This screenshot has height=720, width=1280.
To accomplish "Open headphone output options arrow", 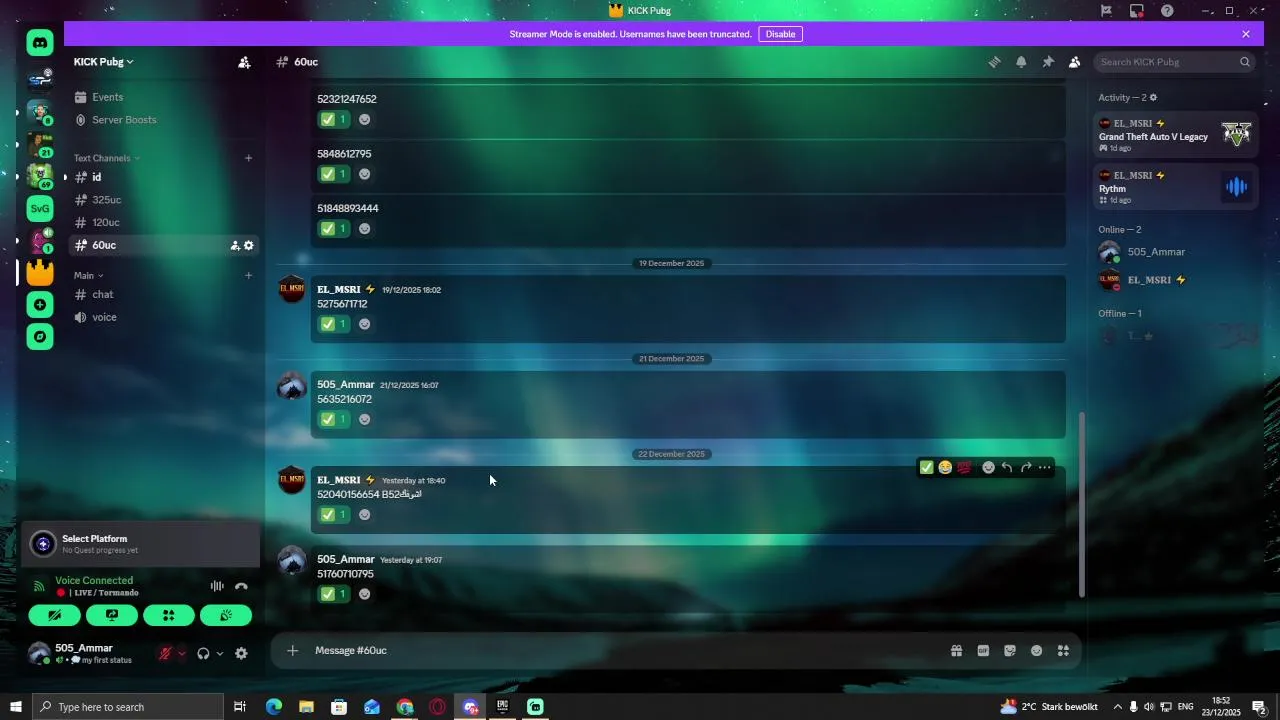I will coord(220,654).
